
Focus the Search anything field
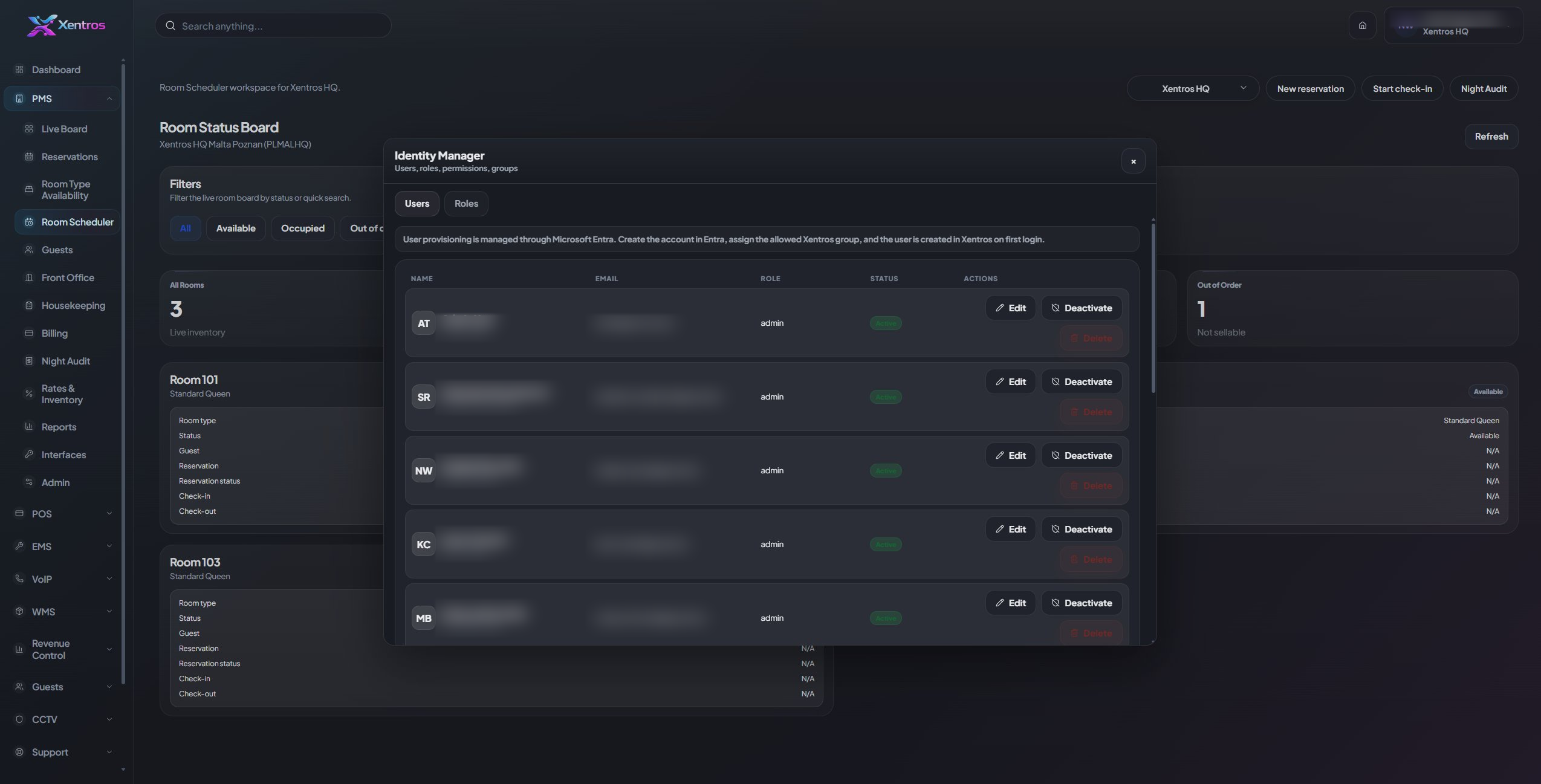click(x=273, y=25)
